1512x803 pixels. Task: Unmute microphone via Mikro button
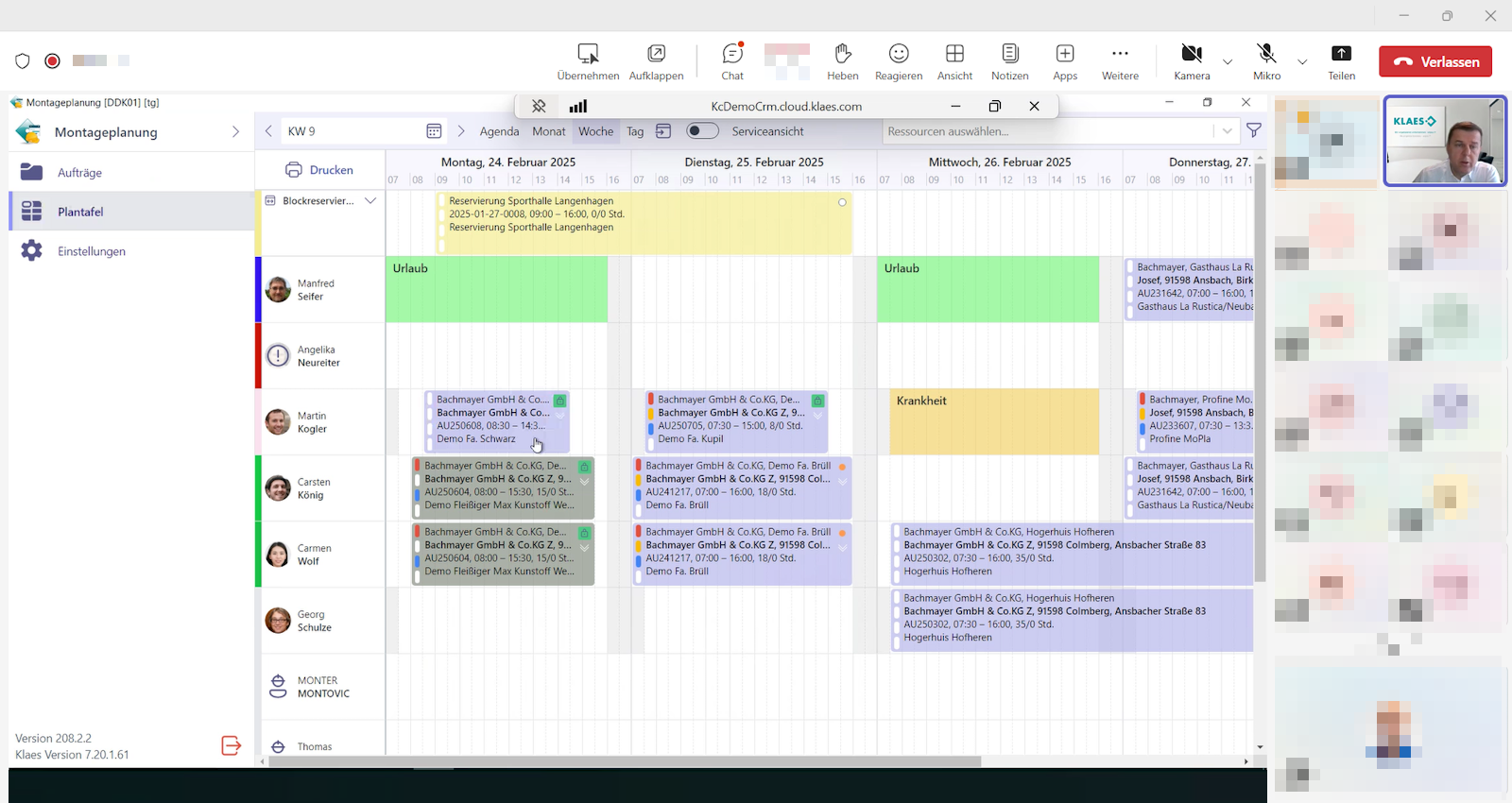coord(1266,61)
